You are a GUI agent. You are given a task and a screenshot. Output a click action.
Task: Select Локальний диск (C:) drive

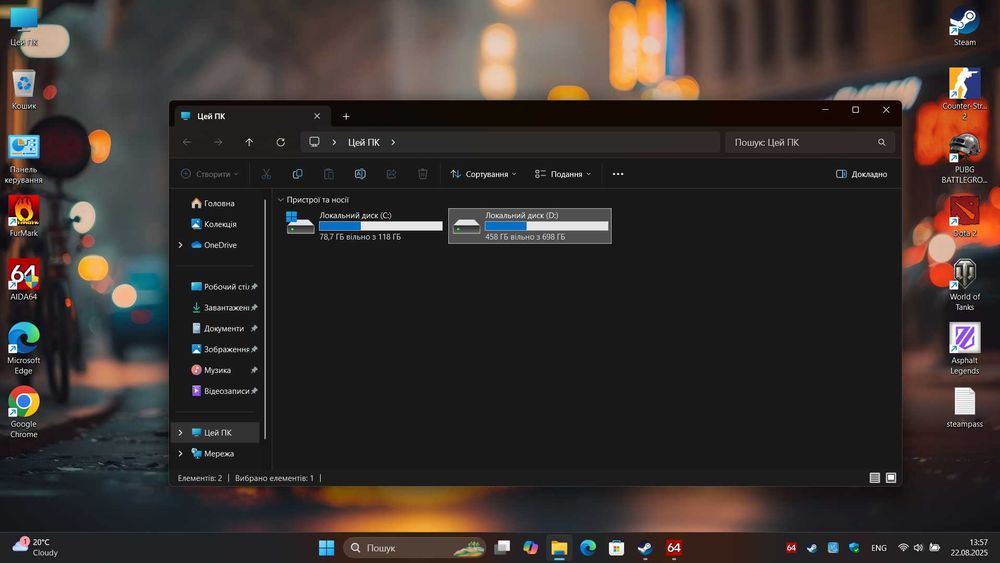pyautogui.click(x=364, y=226)
